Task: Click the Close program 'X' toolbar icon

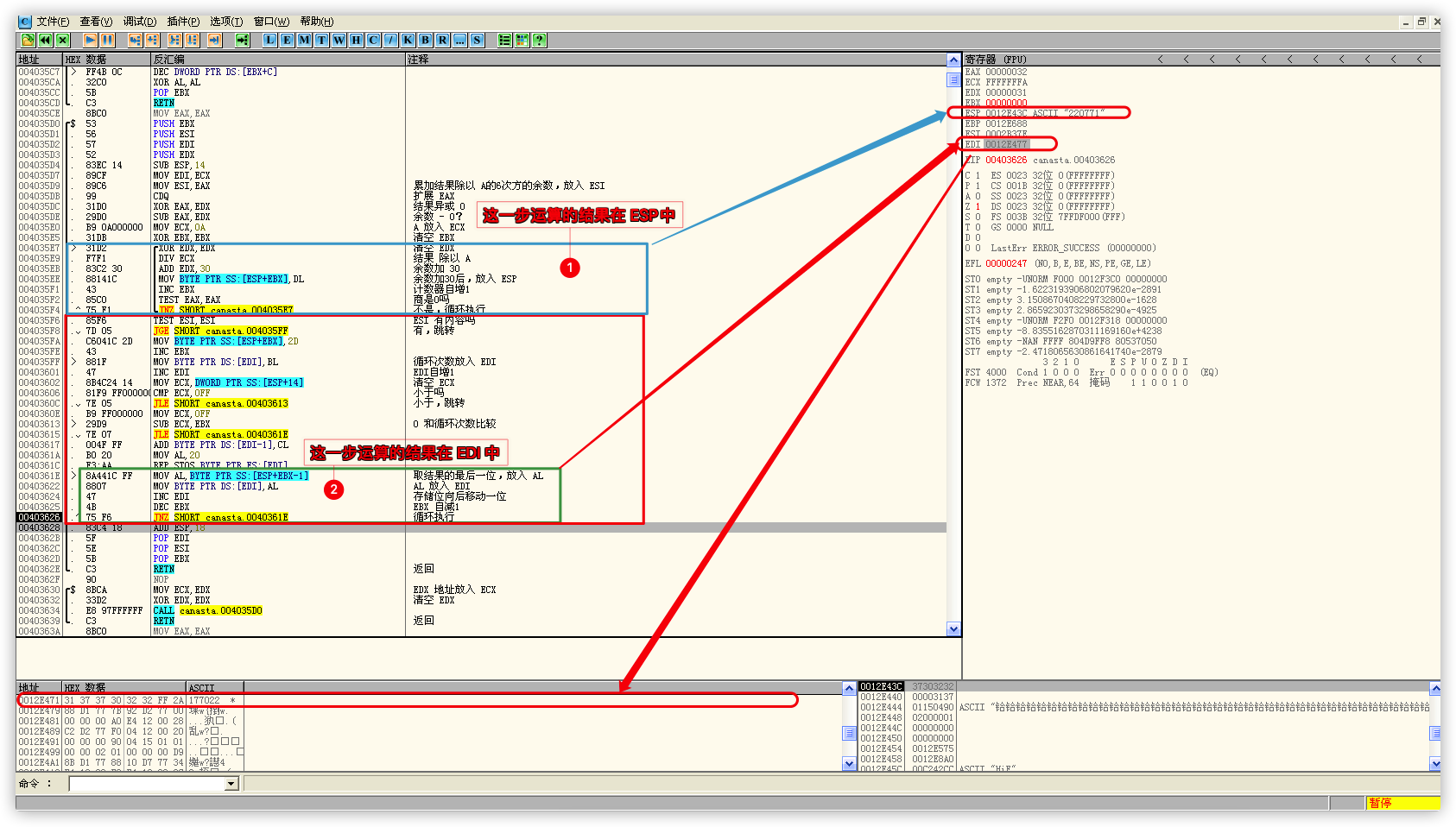Action: click(x=62, y=40)
